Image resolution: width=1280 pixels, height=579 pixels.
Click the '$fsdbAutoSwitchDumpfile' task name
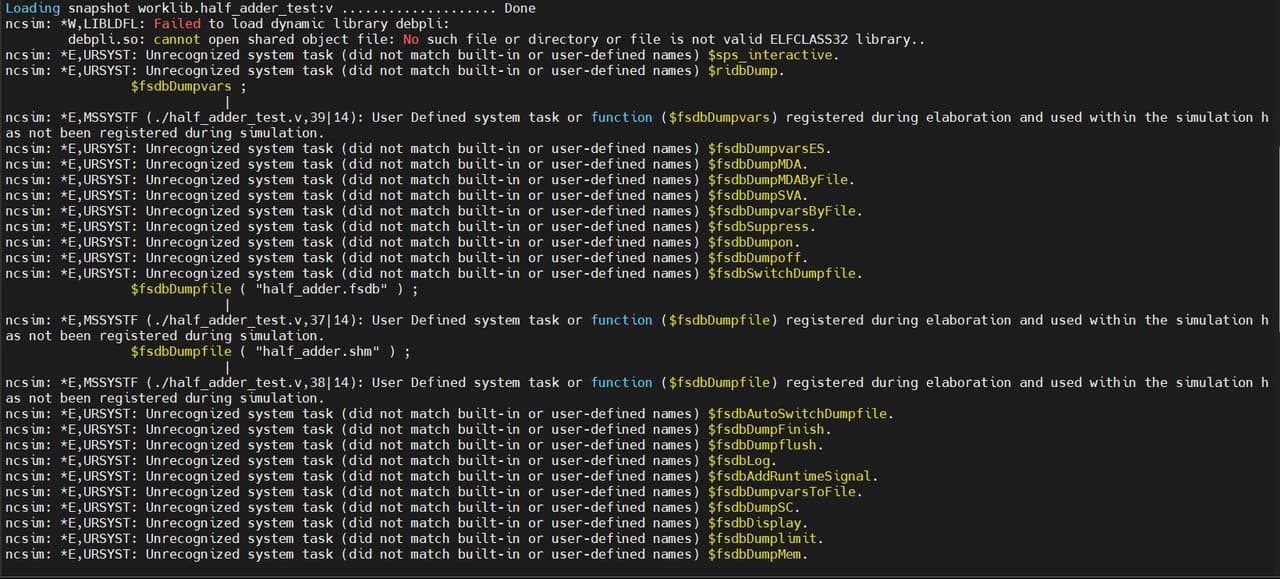[796, 414]
